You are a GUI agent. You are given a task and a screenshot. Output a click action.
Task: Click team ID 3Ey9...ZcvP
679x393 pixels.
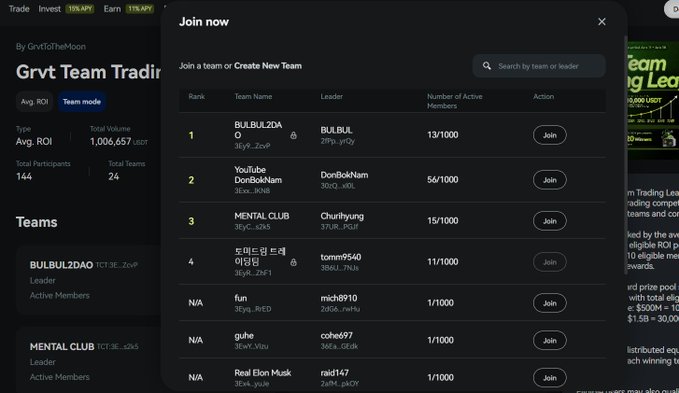tap(252, 146)
